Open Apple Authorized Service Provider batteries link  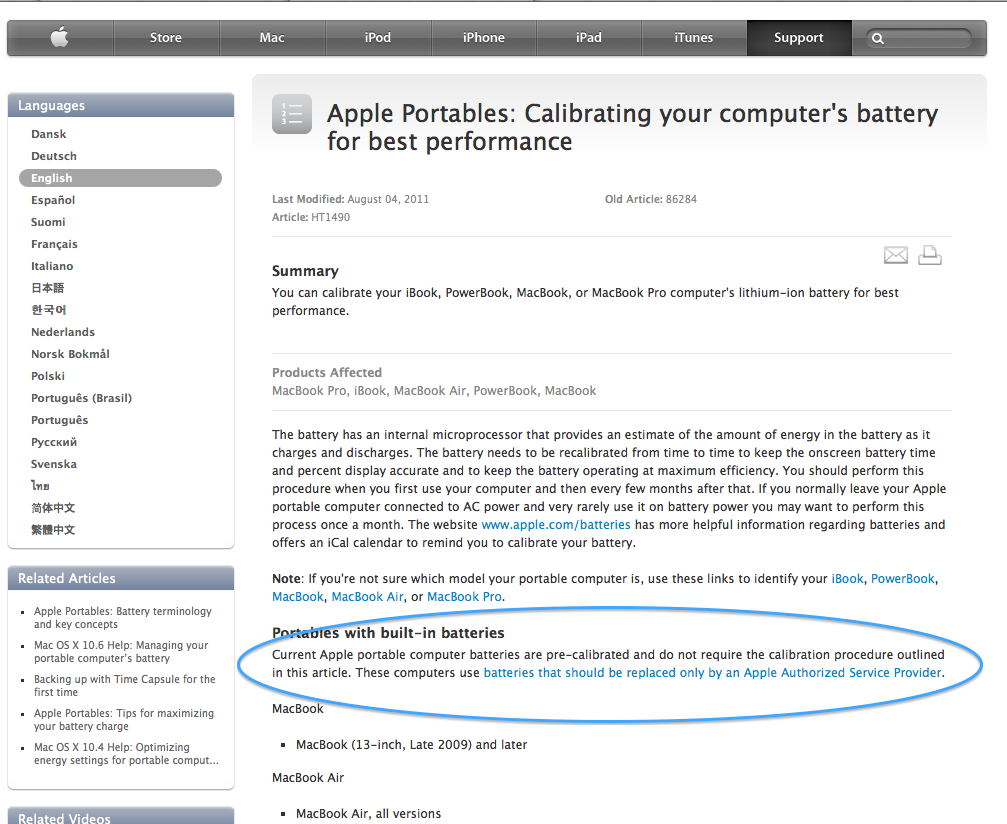pyautogui.click(x=712, y=672)
